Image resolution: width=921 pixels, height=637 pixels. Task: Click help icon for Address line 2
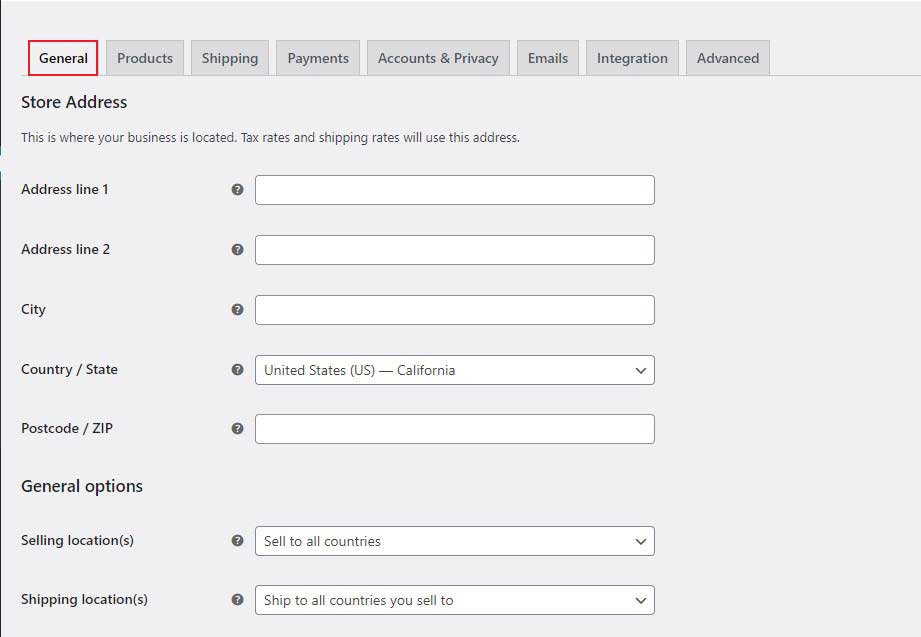(237, 249)
